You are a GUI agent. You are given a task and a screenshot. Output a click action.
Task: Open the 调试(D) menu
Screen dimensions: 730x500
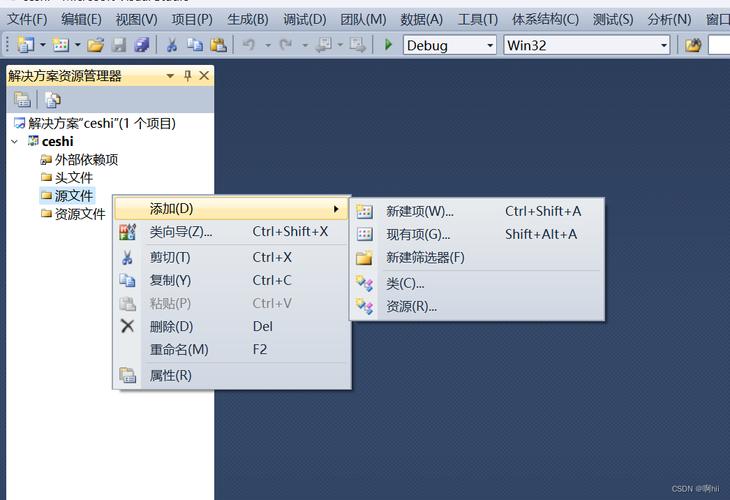point(304,20)
